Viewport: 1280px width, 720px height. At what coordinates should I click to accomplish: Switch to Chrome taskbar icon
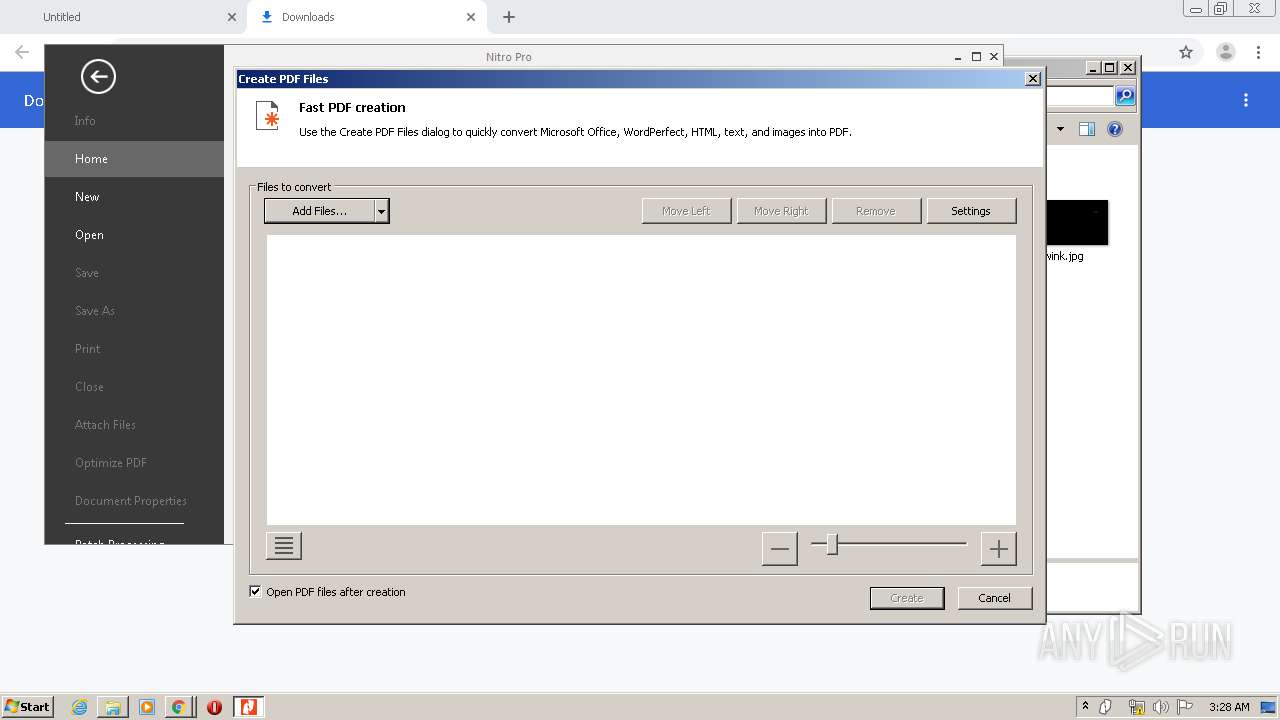pyautogui.click(x=178, y=707)
